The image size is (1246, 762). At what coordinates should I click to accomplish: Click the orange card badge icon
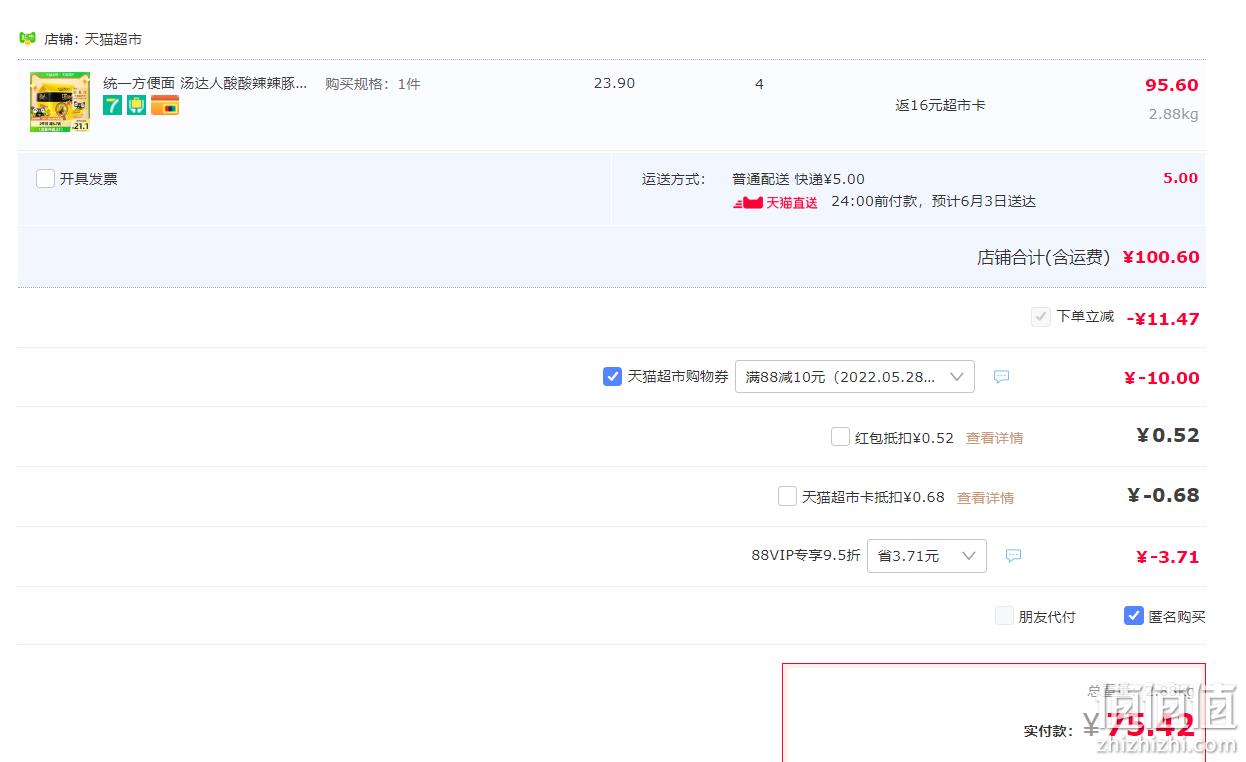coord(165,105)
